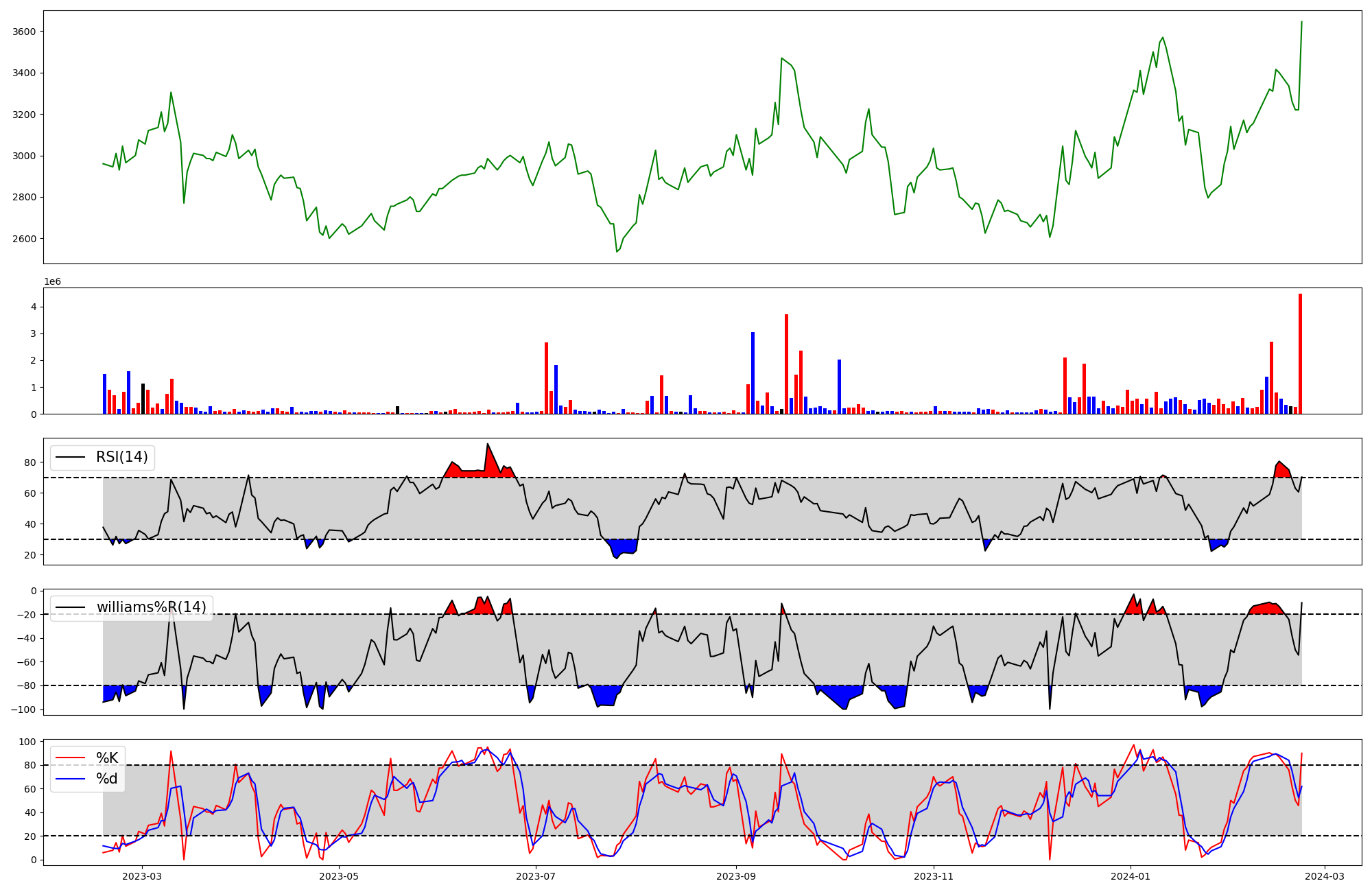
Task: Click the tallest blue volume bar
Action: click(753, 373)
